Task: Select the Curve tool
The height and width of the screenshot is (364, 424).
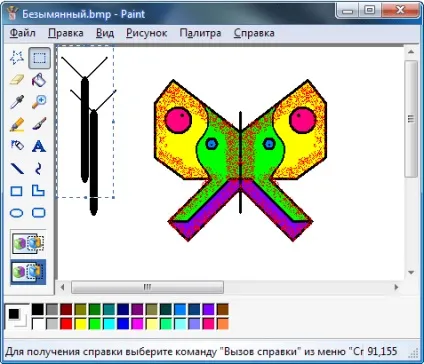Action: [x=39, y=168]
